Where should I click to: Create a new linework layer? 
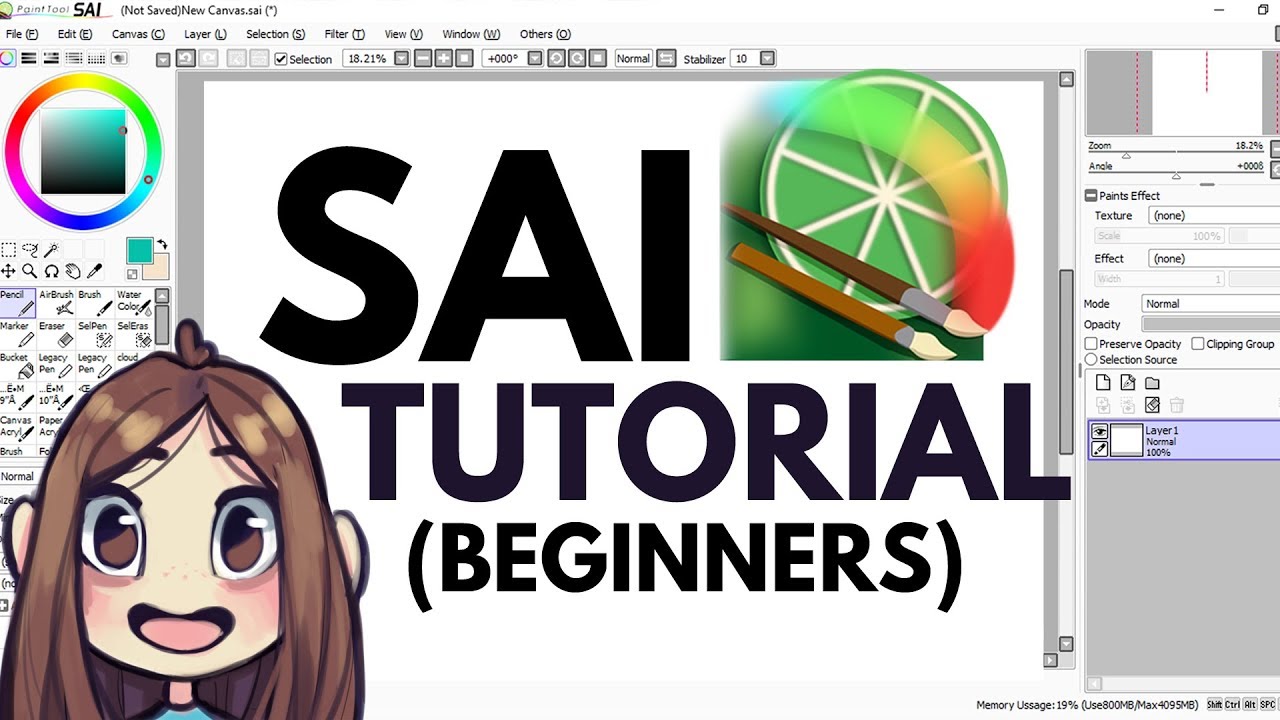pyautogui.click(x=1128, y=383)
